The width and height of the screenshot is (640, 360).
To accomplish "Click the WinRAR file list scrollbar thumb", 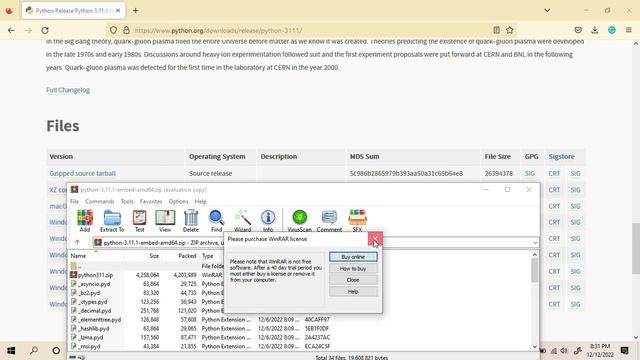I will (534, 270).
